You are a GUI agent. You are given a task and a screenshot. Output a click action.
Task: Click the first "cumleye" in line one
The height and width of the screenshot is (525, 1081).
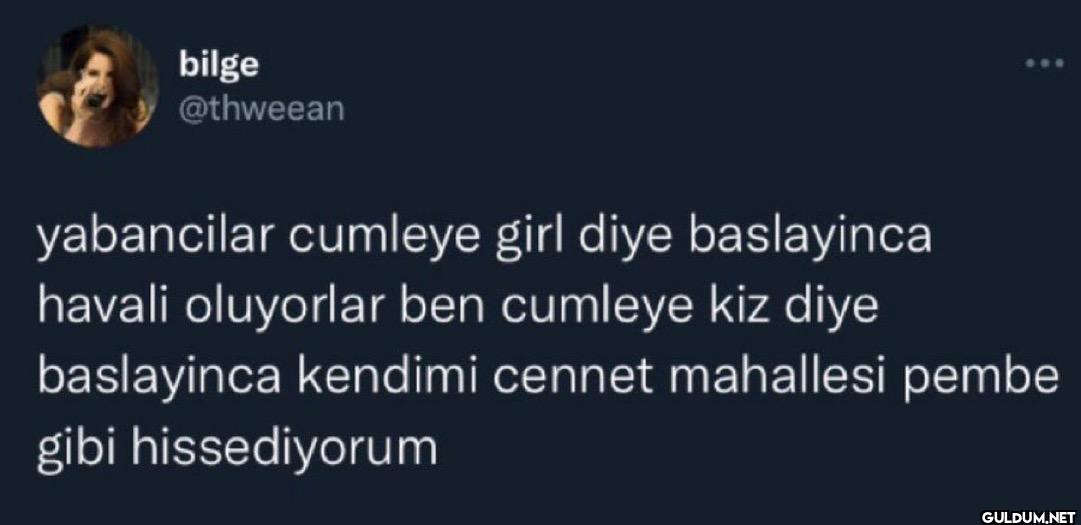(385, 240)
